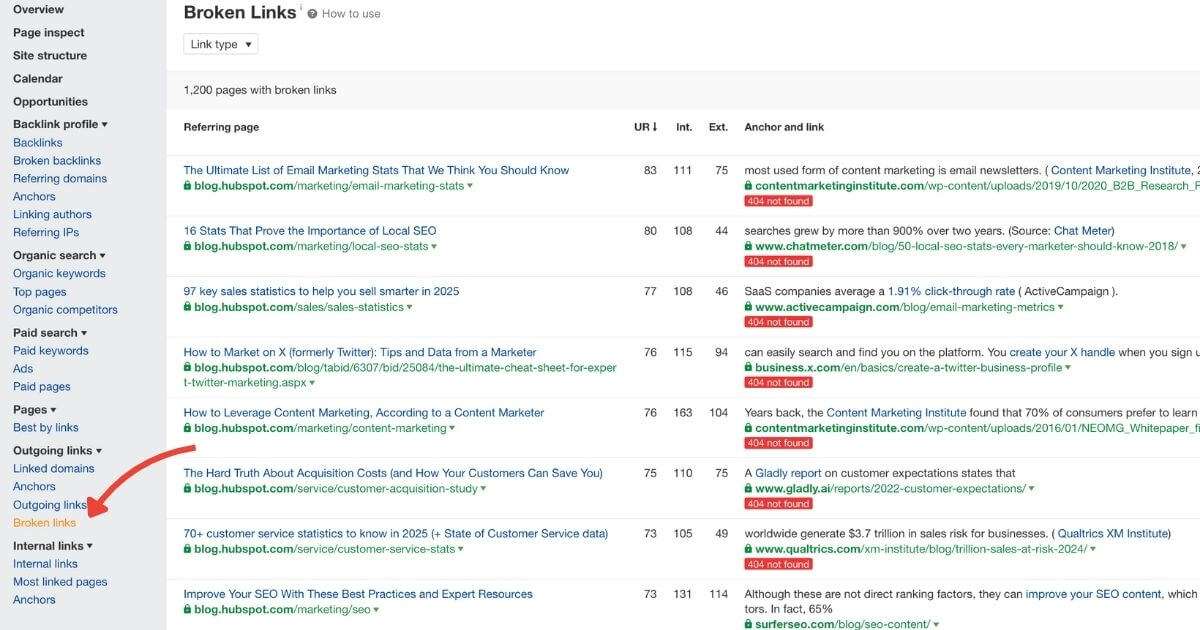The width and height of the screenshot is (1200, 630).
Task: Open the Link type filter dropdown
Action: coord(219,43)
